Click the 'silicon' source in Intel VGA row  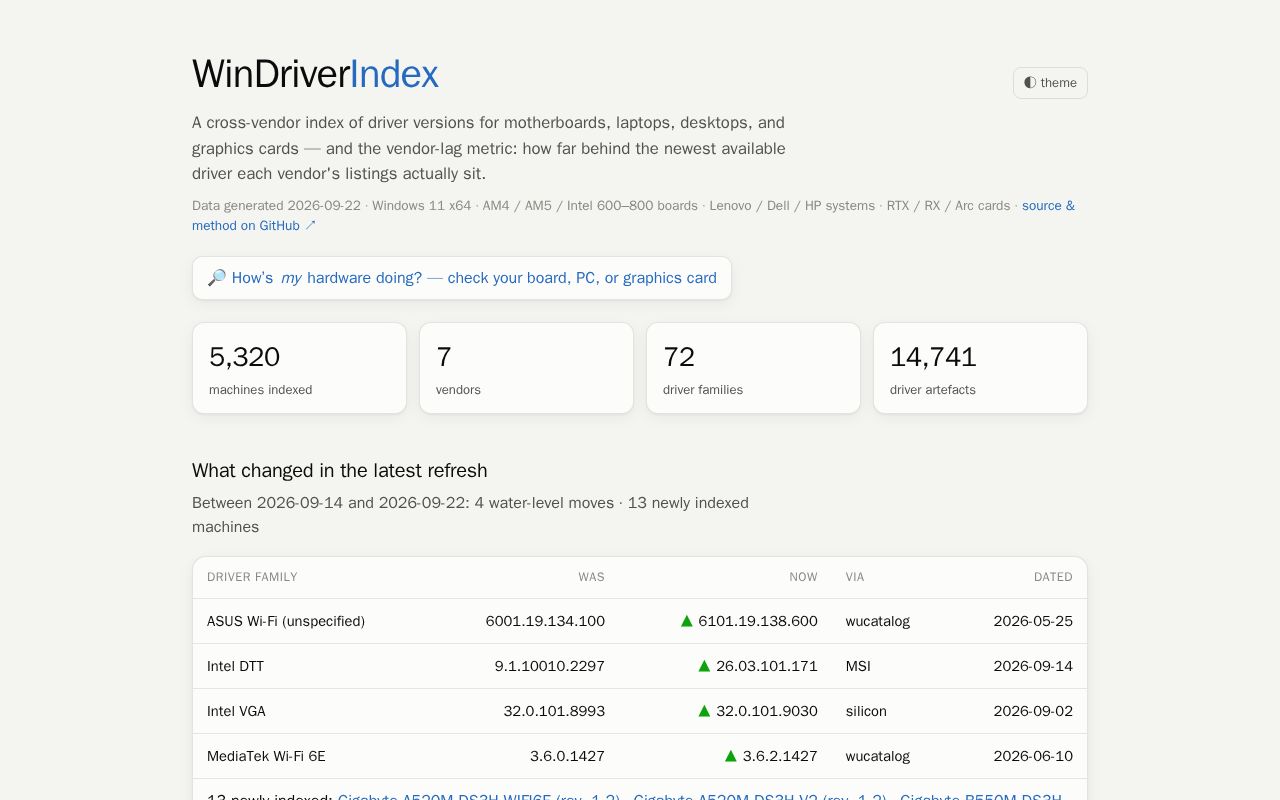(866, 711)
